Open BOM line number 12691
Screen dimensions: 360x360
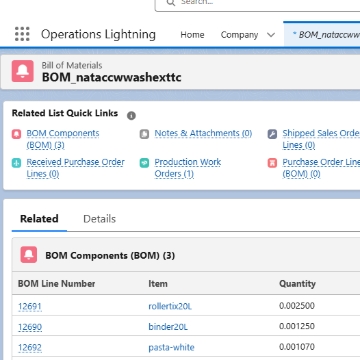coord(30,306)
